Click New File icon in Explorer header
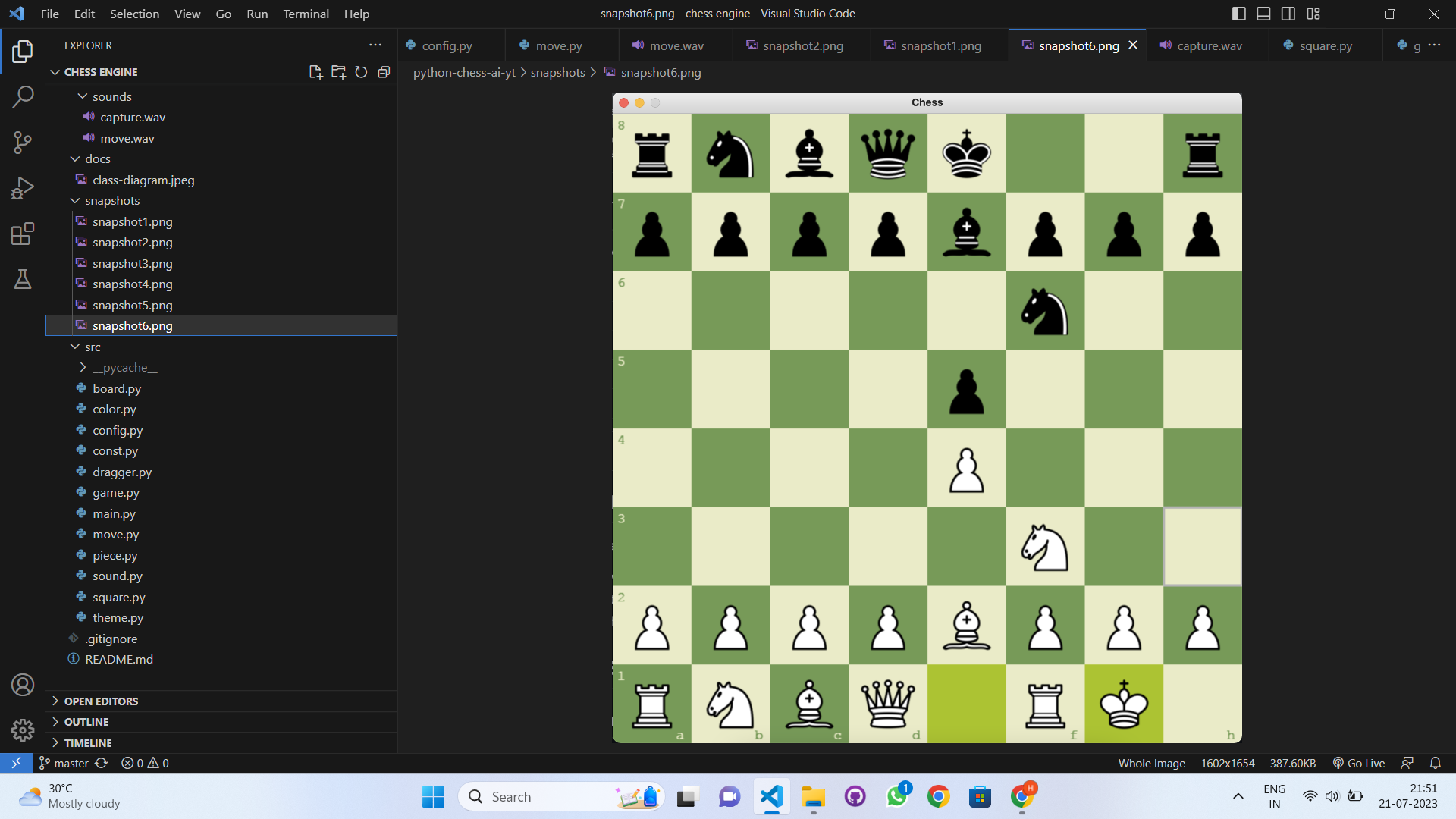 [x=315, y=72]
